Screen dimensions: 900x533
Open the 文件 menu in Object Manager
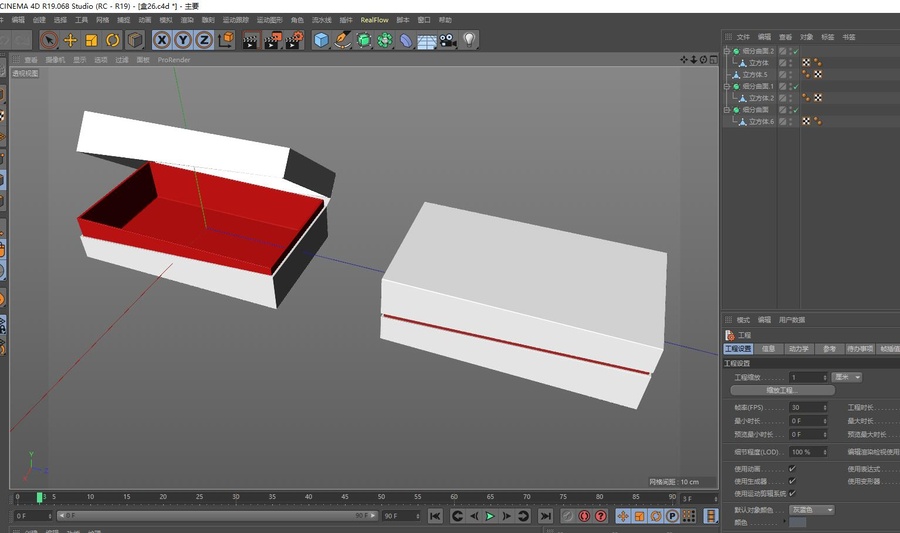coord(743,37)
